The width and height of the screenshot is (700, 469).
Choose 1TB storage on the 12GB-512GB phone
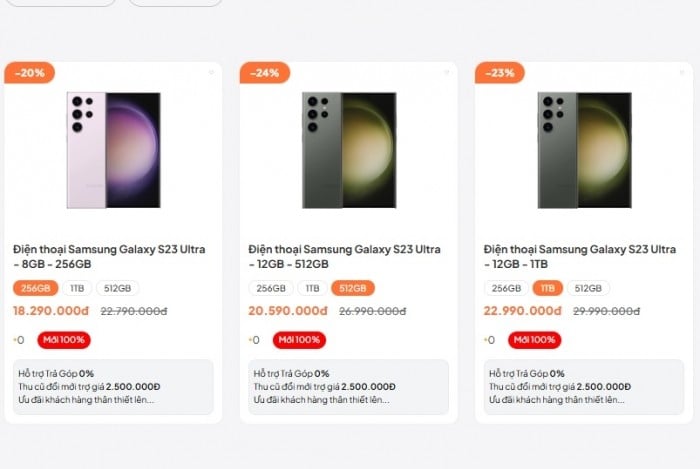click(x=313, y=288)
